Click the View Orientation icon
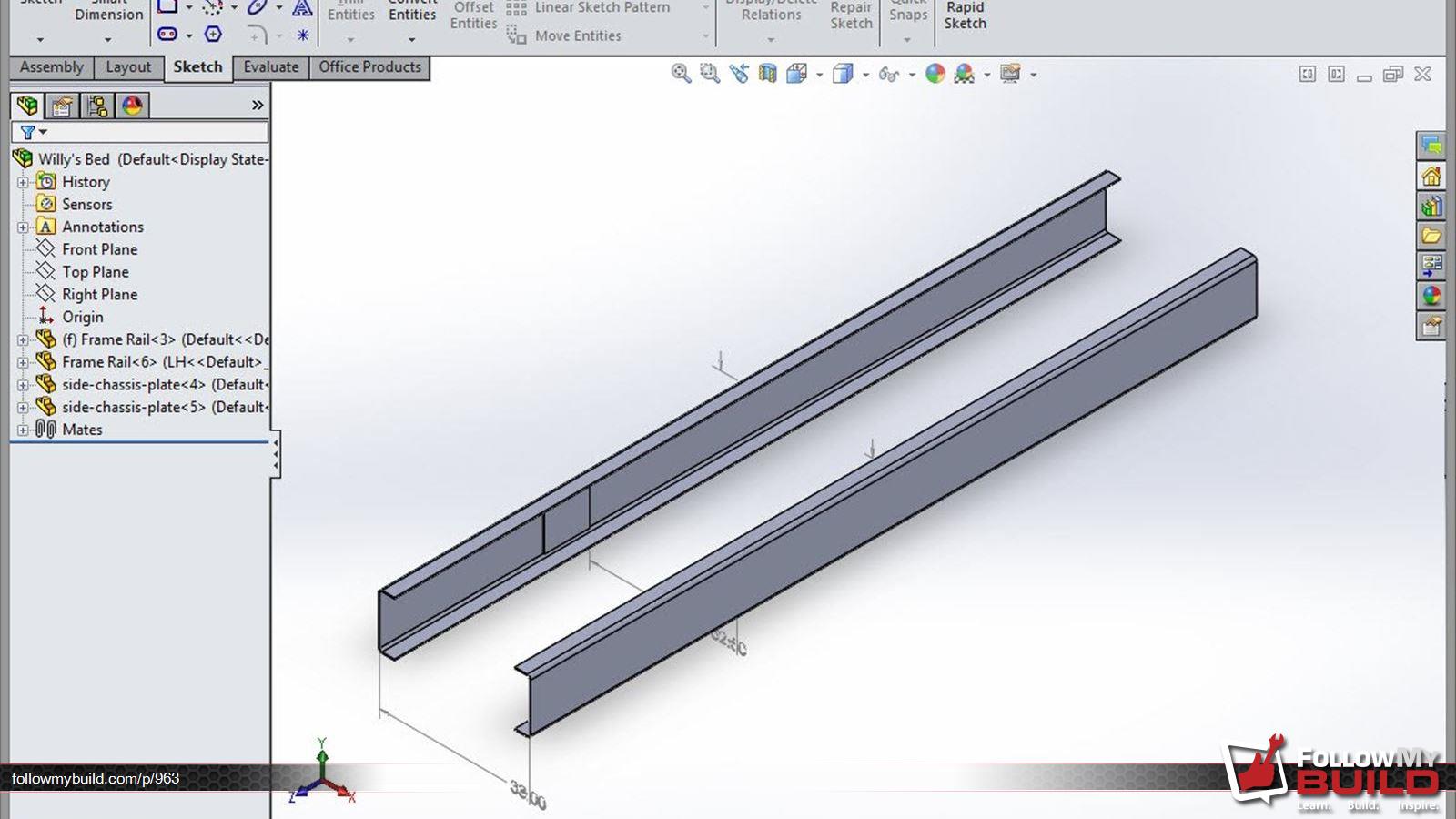Screen dimensions: 1456x819 797,74
